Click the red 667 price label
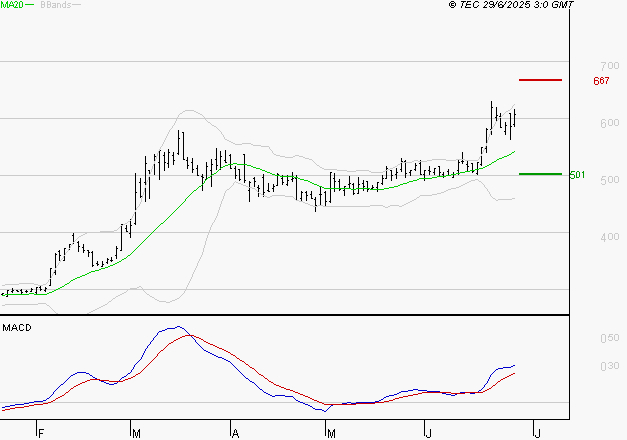 [x=601, y=80]
